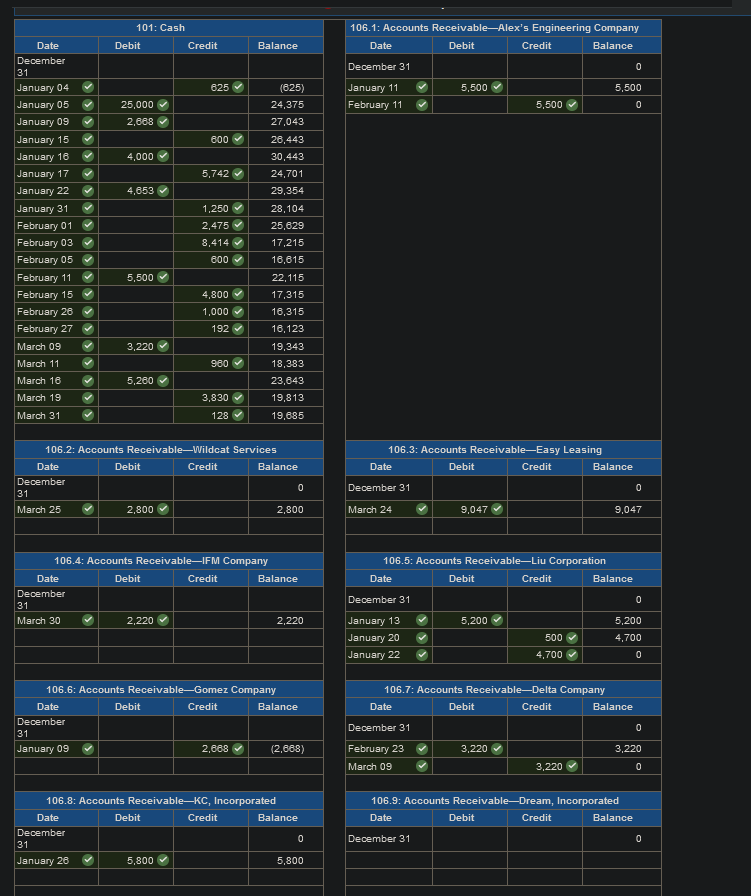
Task: Click the checkmark next to the 3,830 credit entry
Action: (x=238, y=398)
